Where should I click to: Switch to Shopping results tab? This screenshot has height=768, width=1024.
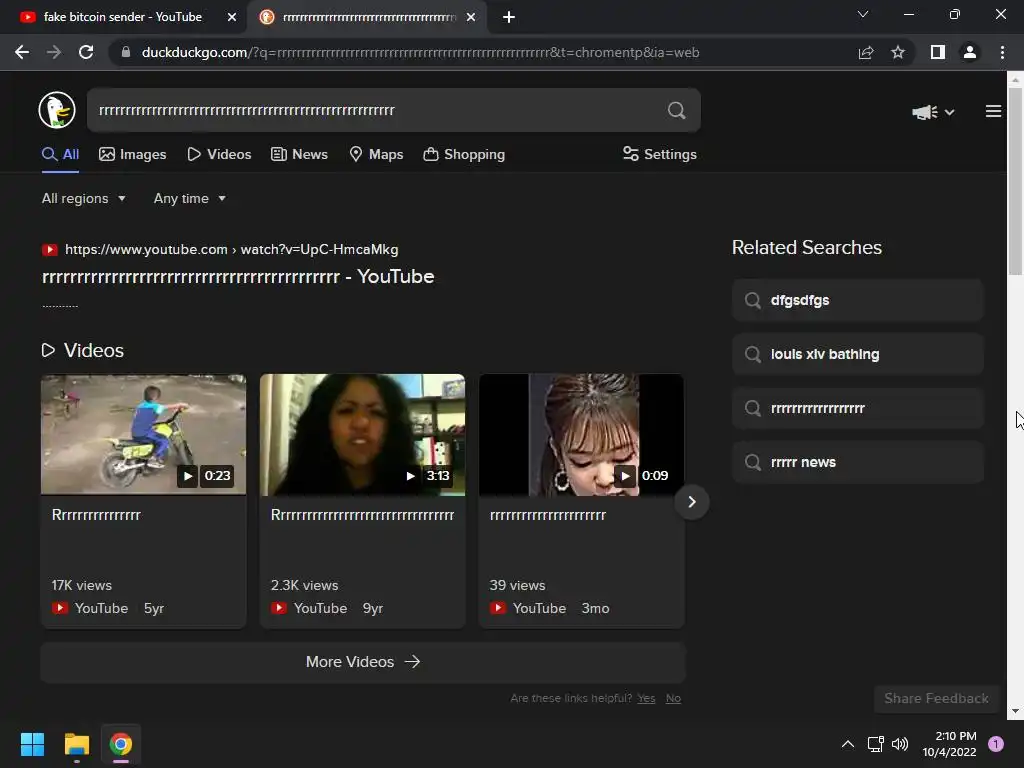pos(464,154)
